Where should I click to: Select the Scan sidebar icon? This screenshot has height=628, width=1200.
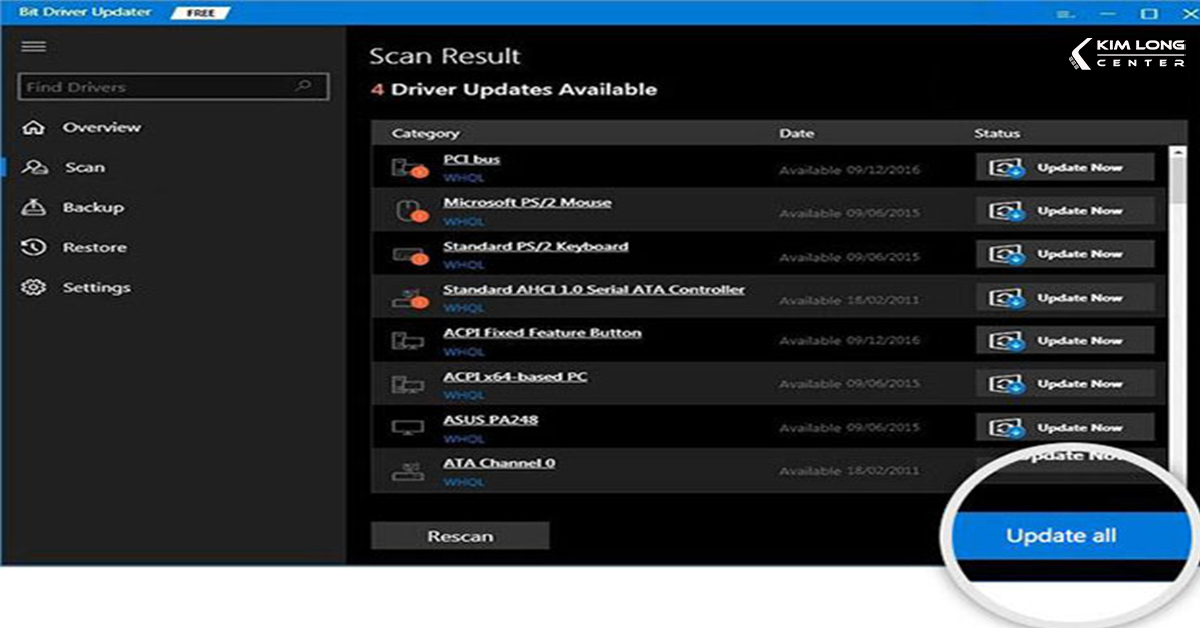(35, 167)
